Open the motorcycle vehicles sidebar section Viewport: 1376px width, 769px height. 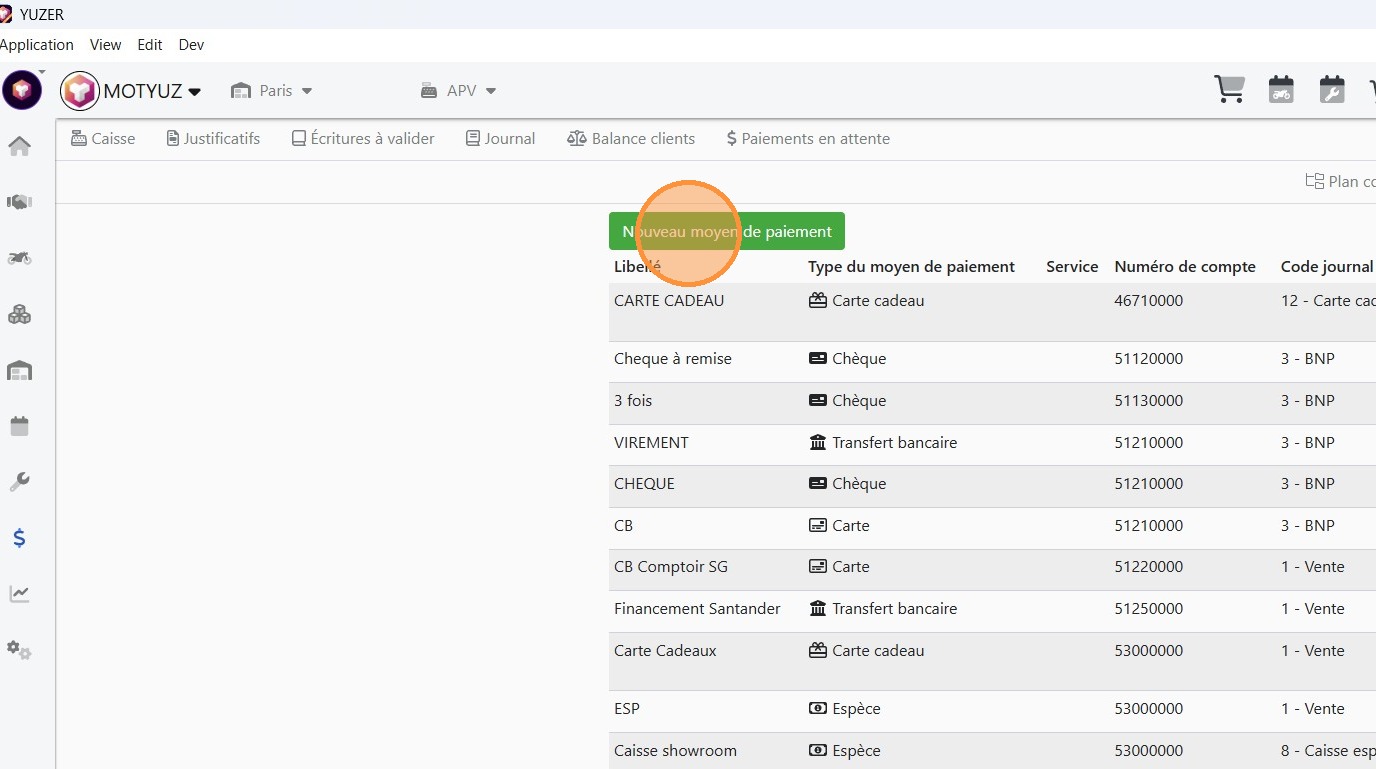(20, 258)
